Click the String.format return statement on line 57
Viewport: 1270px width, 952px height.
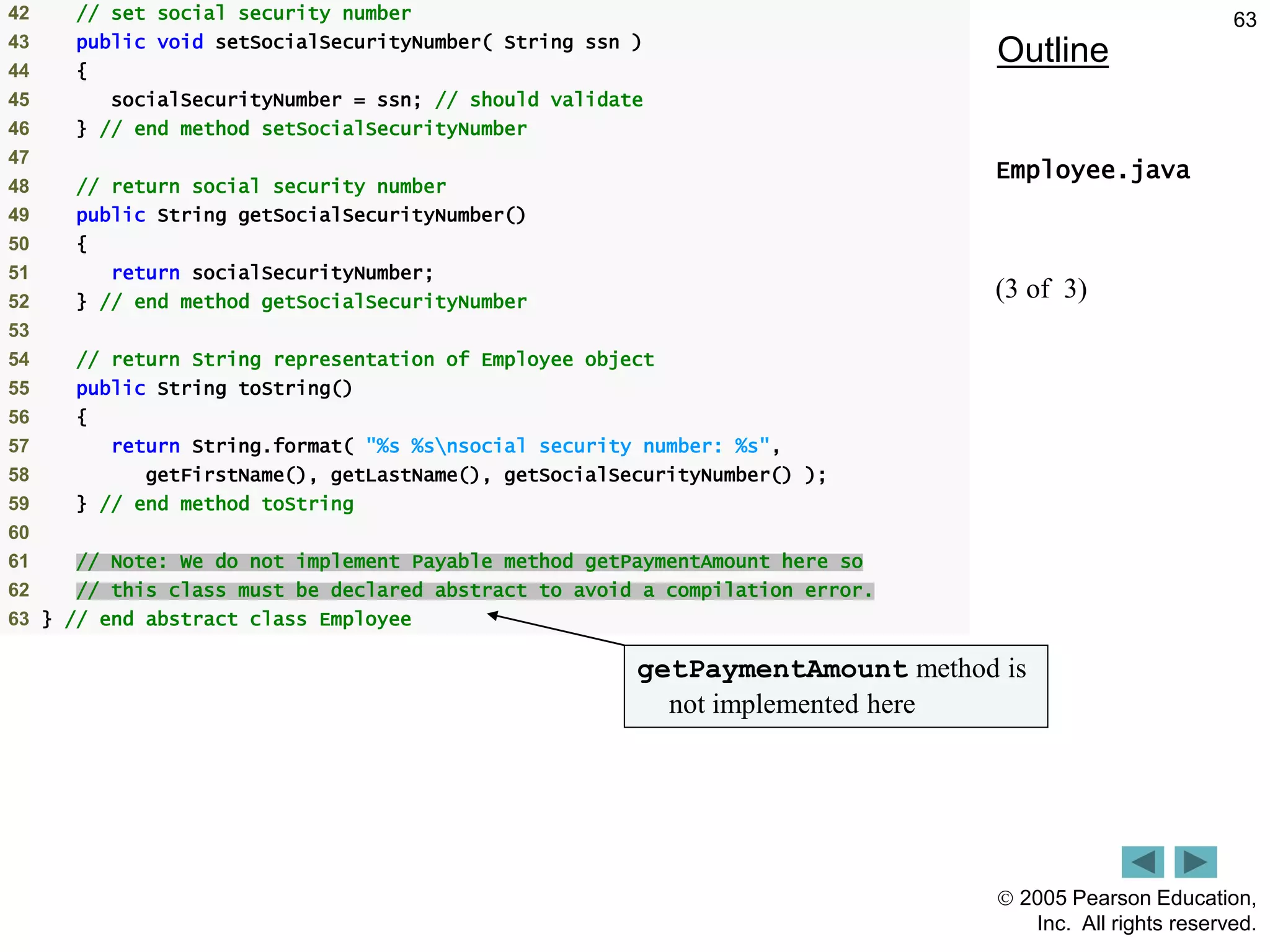point(445,446)
